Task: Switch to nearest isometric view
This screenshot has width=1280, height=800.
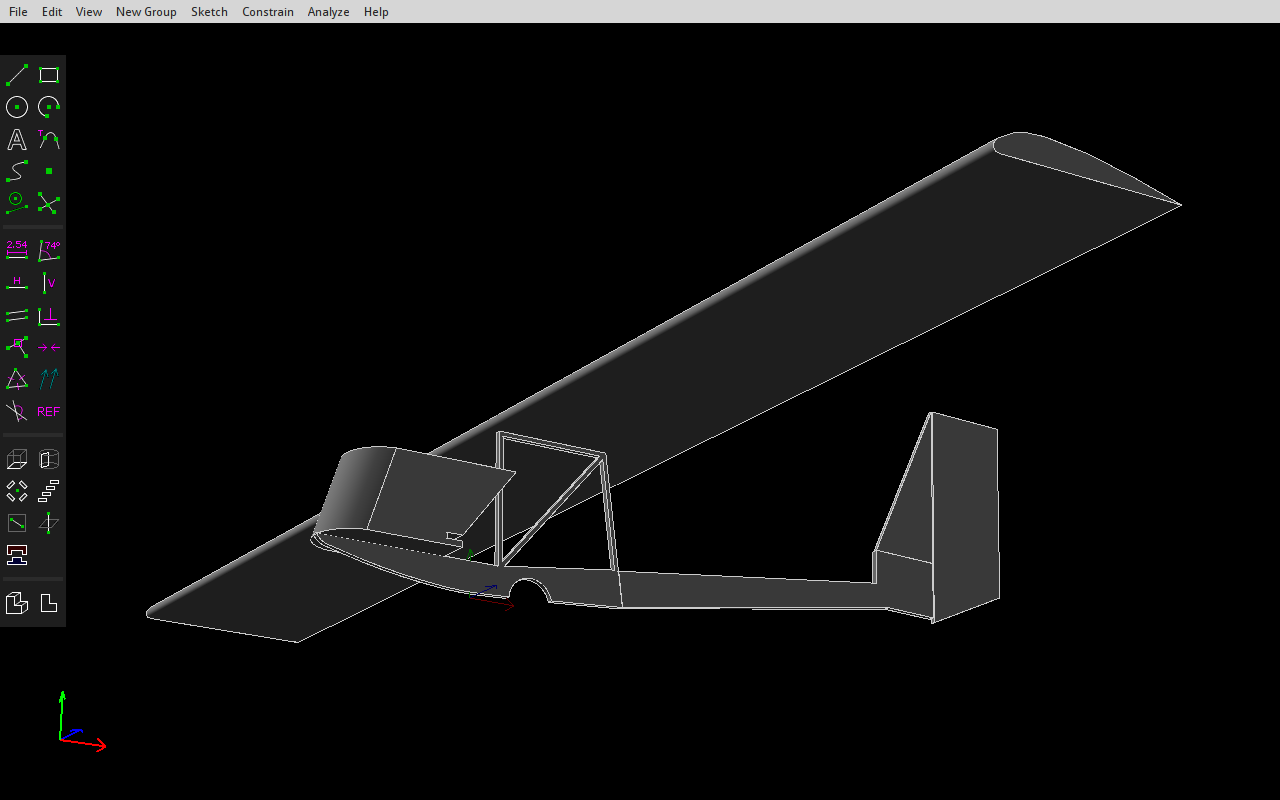Action: click(x=17, y=603)
